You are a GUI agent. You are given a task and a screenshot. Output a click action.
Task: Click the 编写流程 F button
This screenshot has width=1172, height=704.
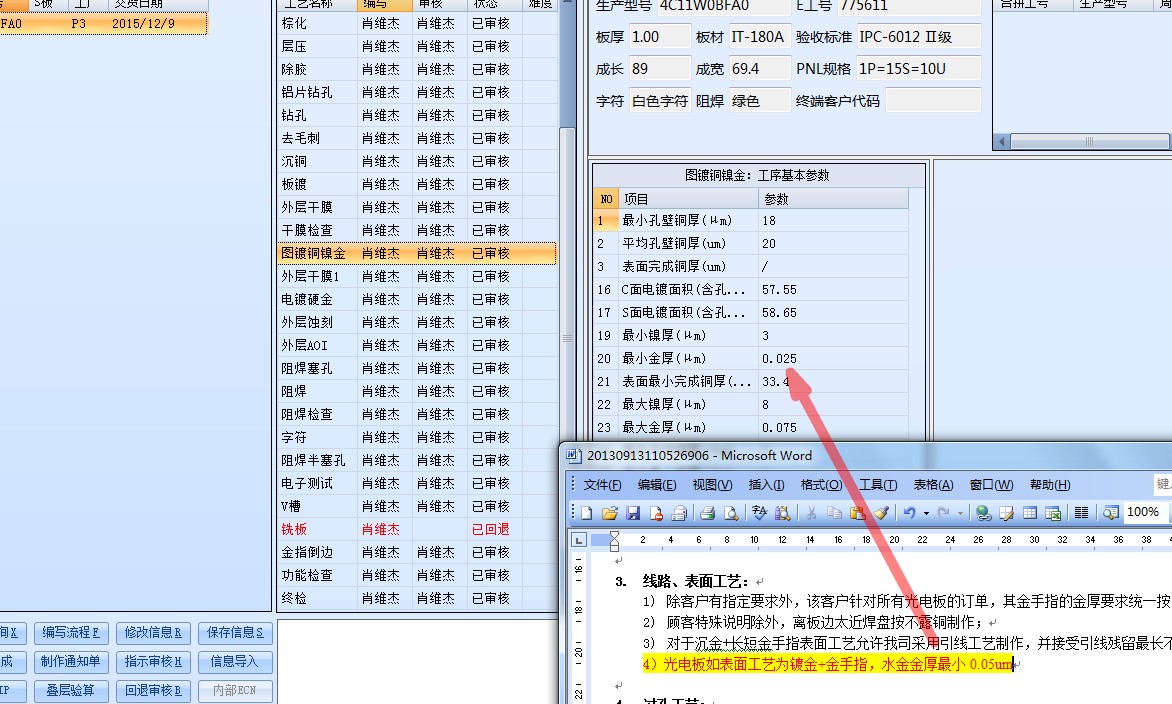pyautogui.click(x=70, y=633)
